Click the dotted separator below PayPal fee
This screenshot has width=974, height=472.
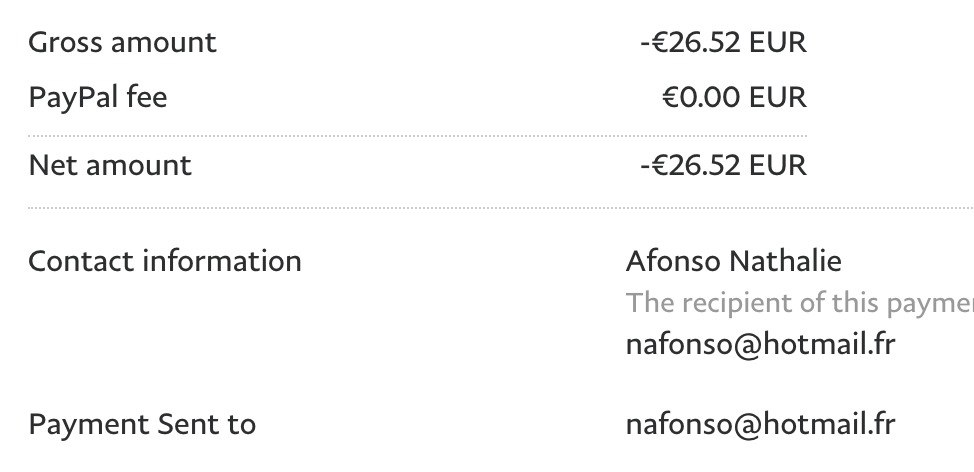tap(417, 135)
